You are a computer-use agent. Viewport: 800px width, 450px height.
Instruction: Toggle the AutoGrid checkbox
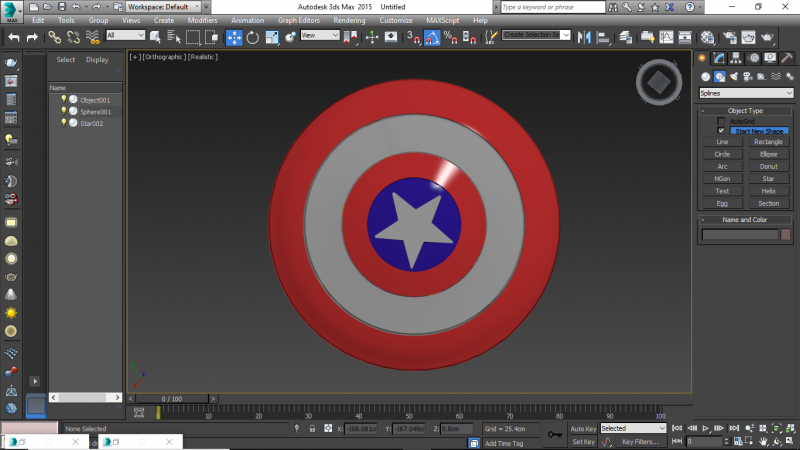pos(721,121)
